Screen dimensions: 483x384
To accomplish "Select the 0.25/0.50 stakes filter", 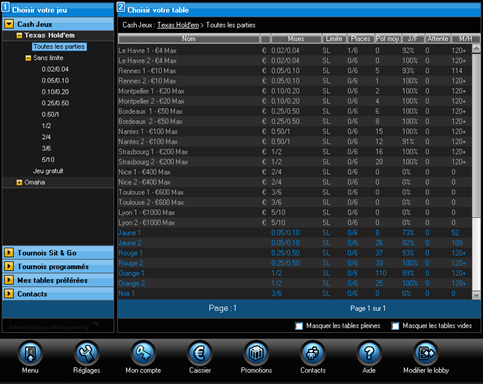I will (x=55, y=103).
